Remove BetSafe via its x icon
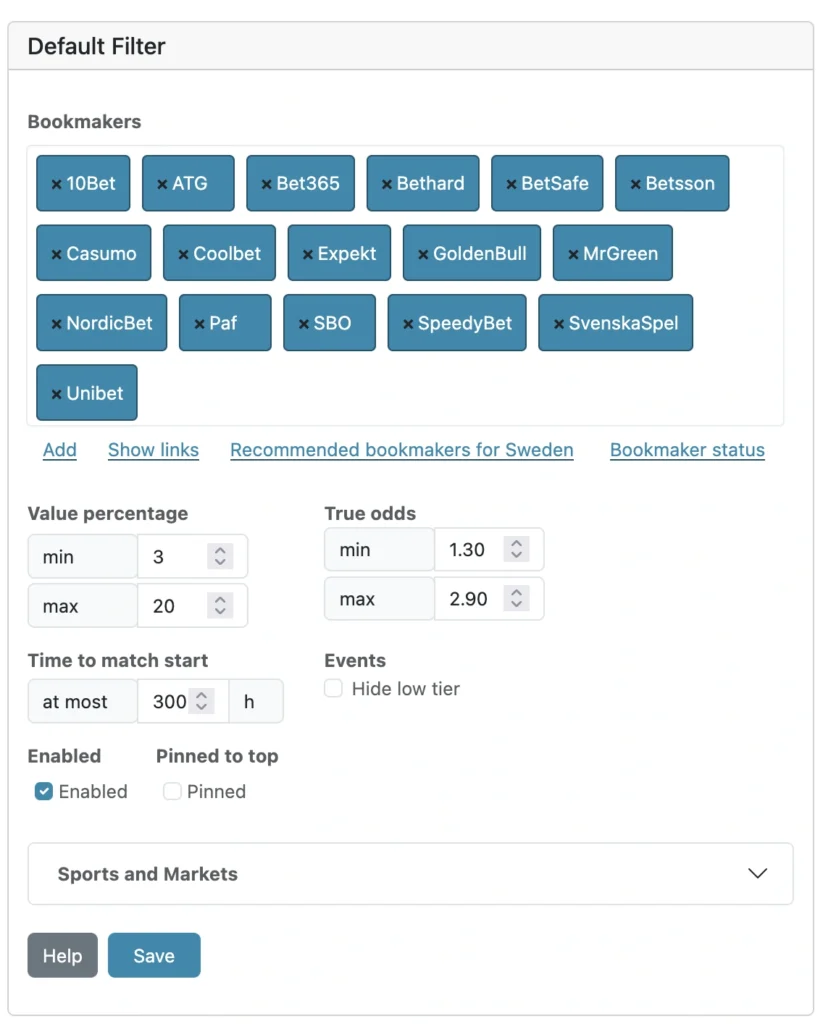The height and width of the screenshot is (1024, 823). click(511, 185)
